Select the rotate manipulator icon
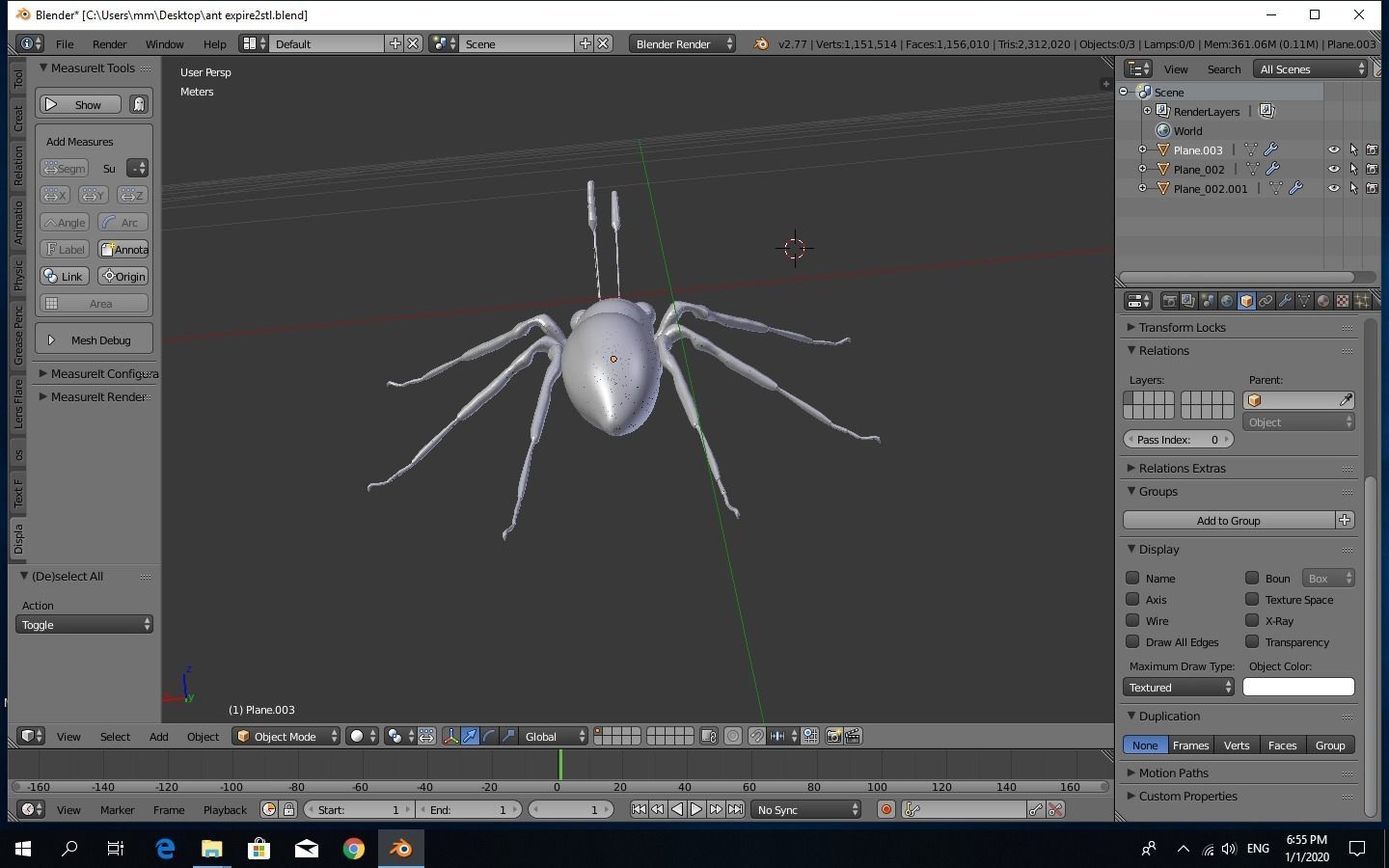Screen dimensions: 1389x868 click(x=489, y=736)
